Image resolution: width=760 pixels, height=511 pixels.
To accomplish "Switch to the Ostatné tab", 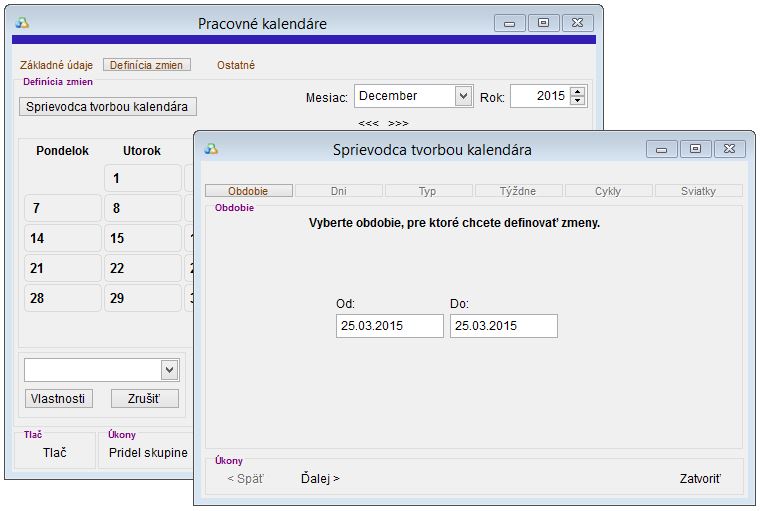I will tap(236, 65).
